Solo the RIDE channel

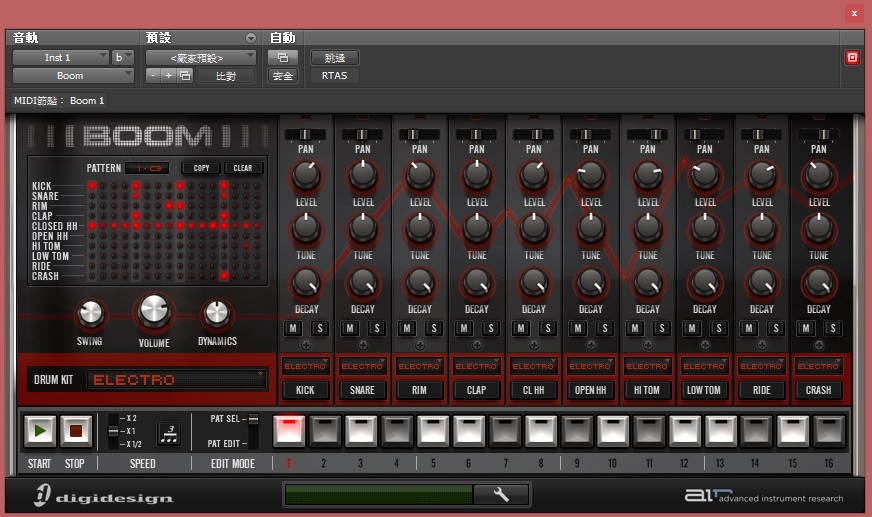(776, 329)
